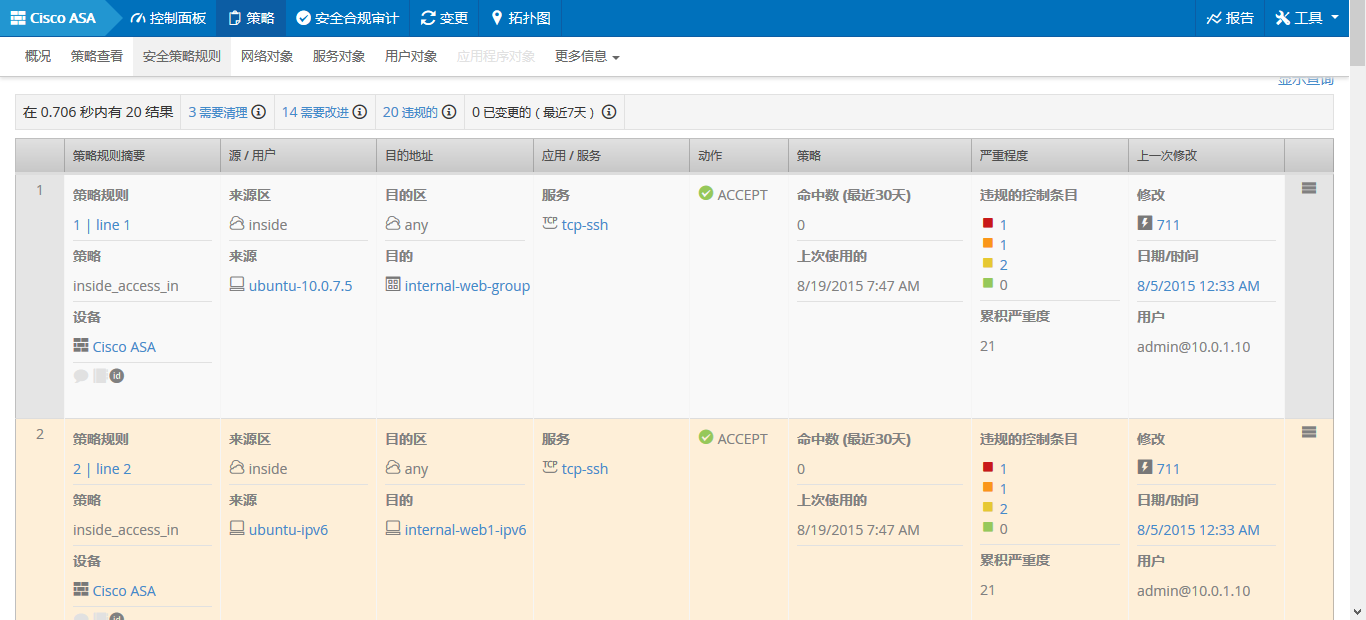Open the hamburger menu for rule 2
Viewport: 1366px width, 620px height.
1309,432
